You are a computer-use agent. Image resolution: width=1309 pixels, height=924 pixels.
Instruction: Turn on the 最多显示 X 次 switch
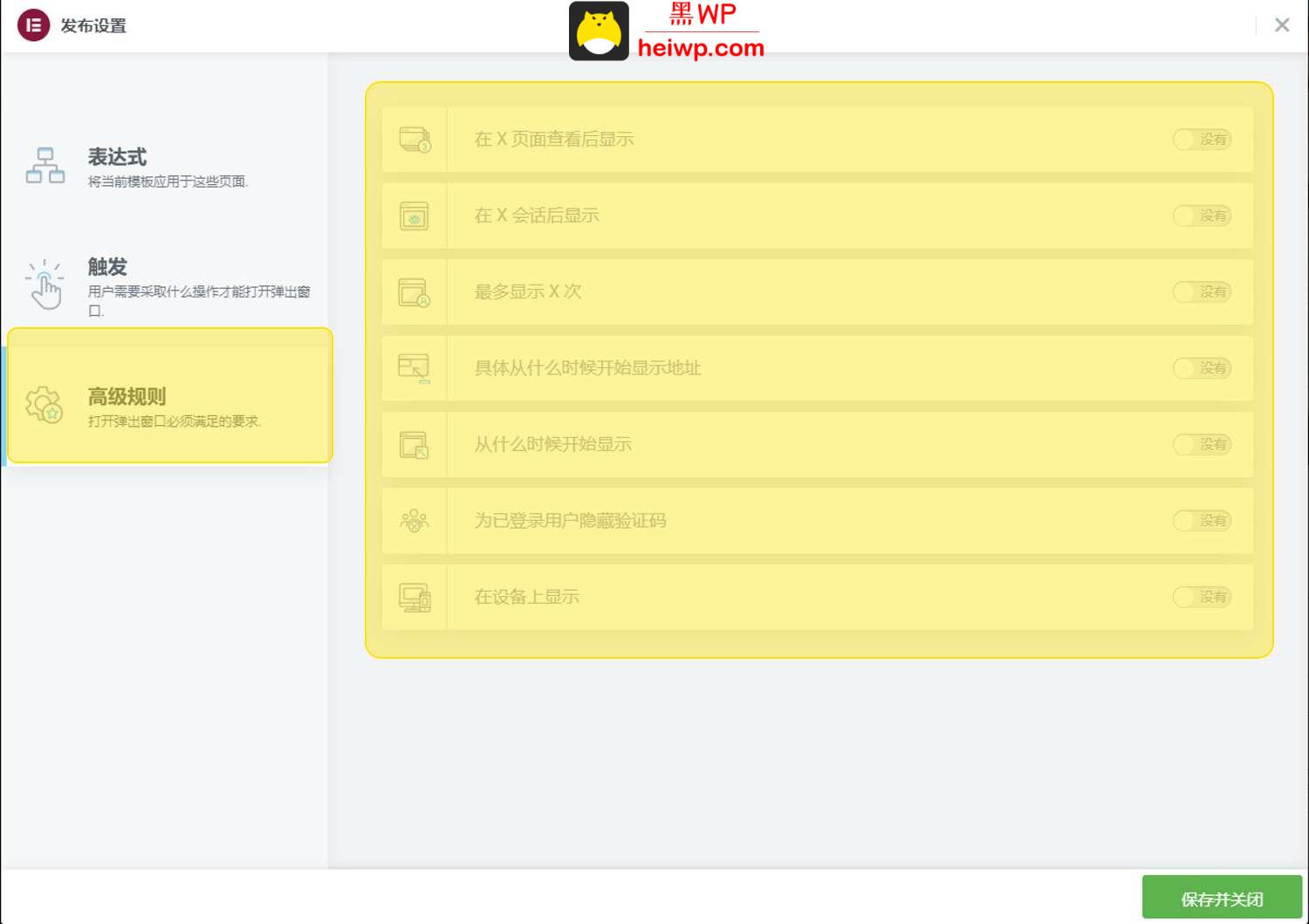point(1202,292)
